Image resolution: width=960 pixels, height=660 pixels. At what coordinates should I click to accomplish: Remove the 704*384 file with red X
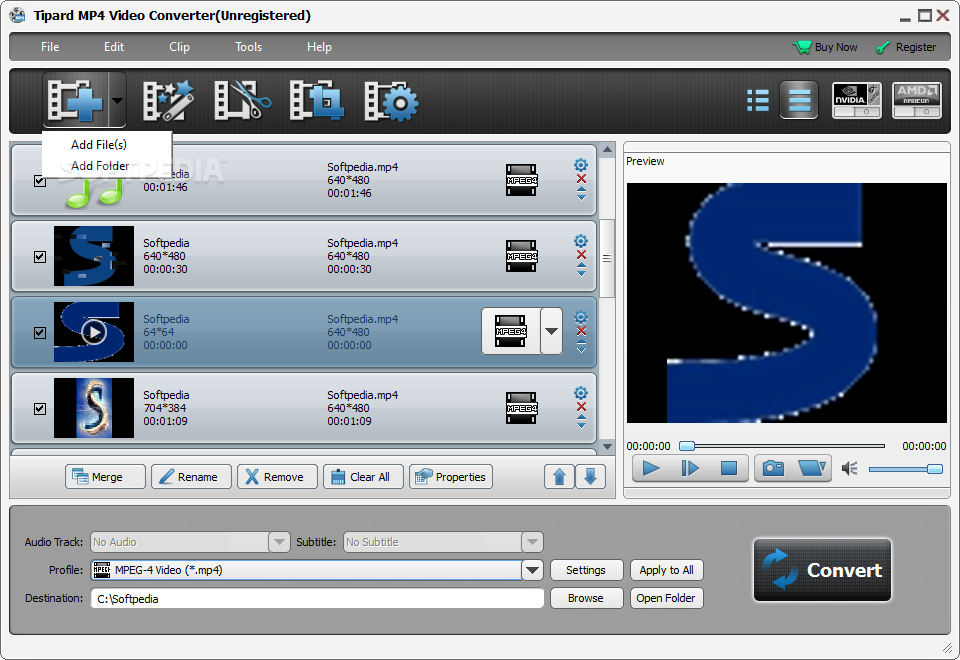[582, 407]
